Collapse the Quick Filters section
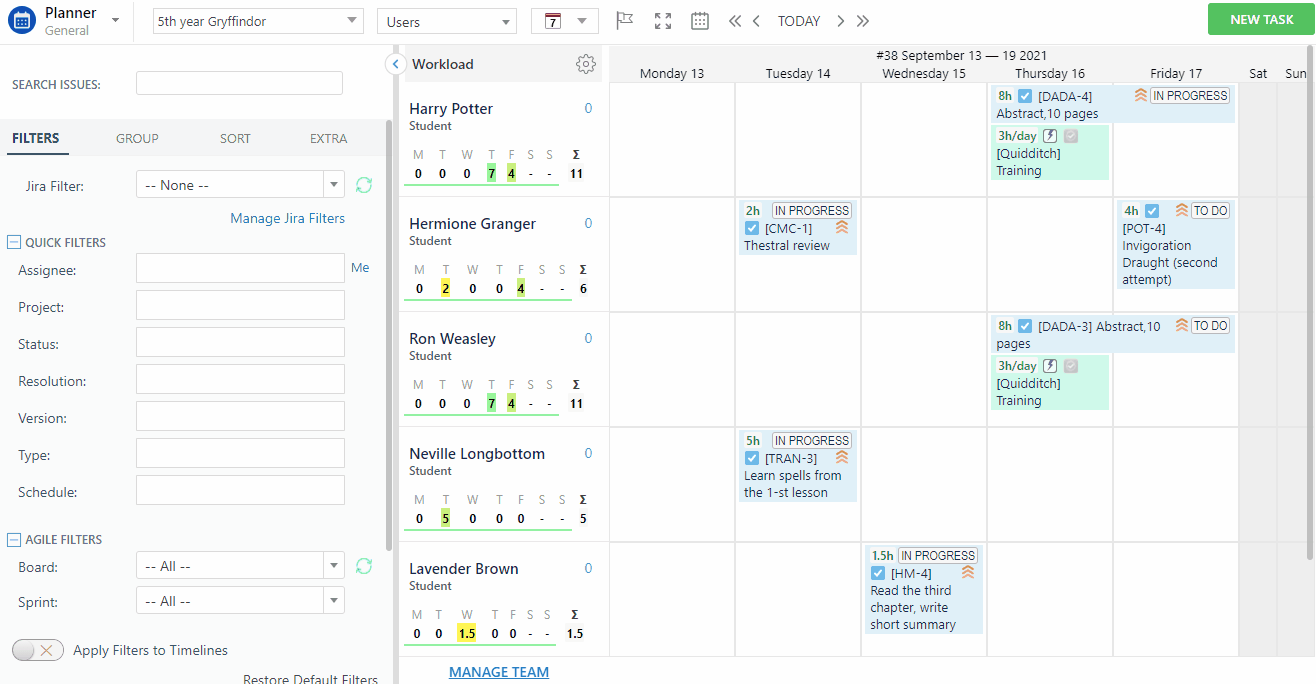This screenshot has height=684, width=1316. pyautogui.click(x=14, y=242)
